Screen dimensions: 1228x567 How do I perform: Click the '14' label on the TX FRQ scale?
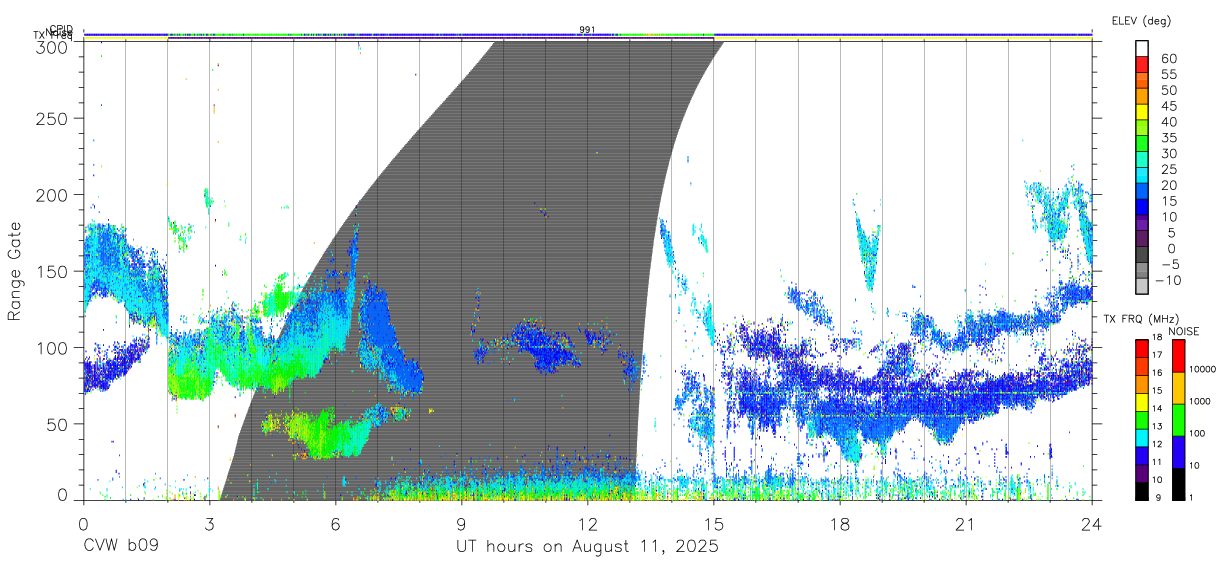1157,409
